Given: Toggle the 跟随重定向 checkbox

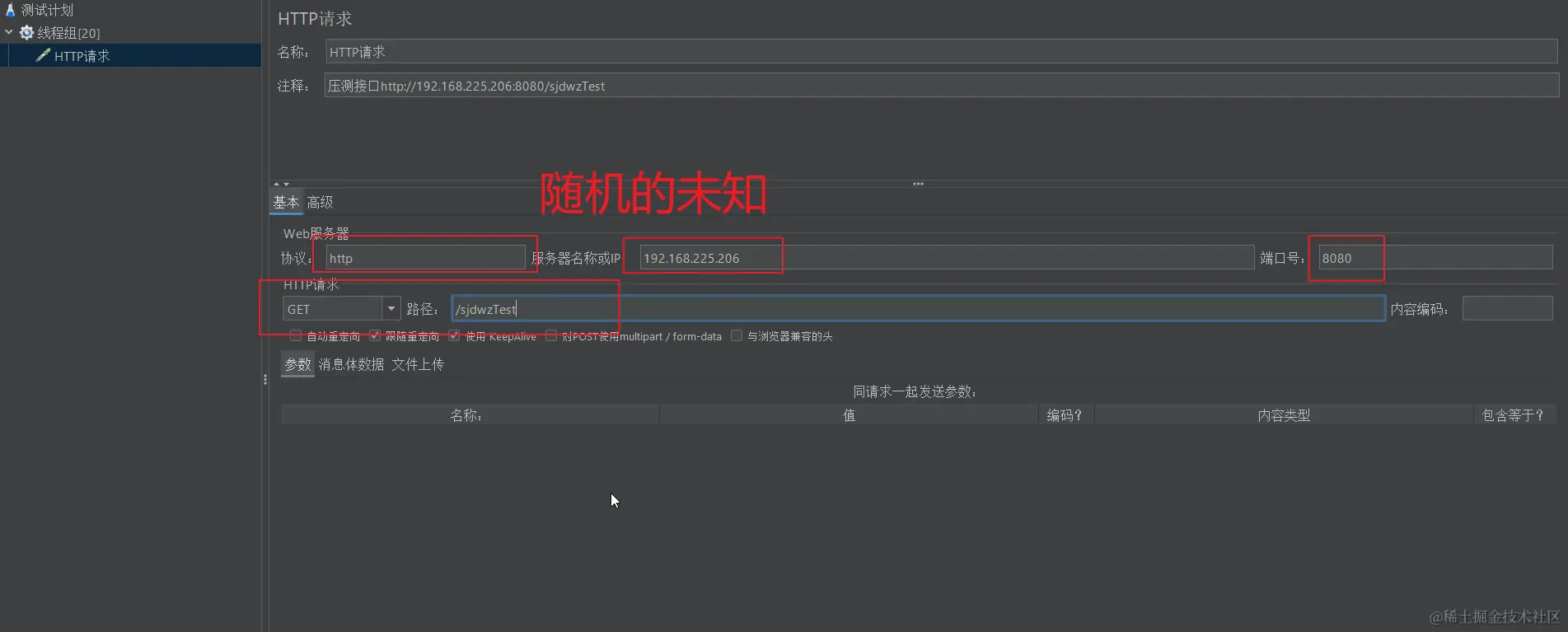Looking at the screenshot, I should (375, 335).
